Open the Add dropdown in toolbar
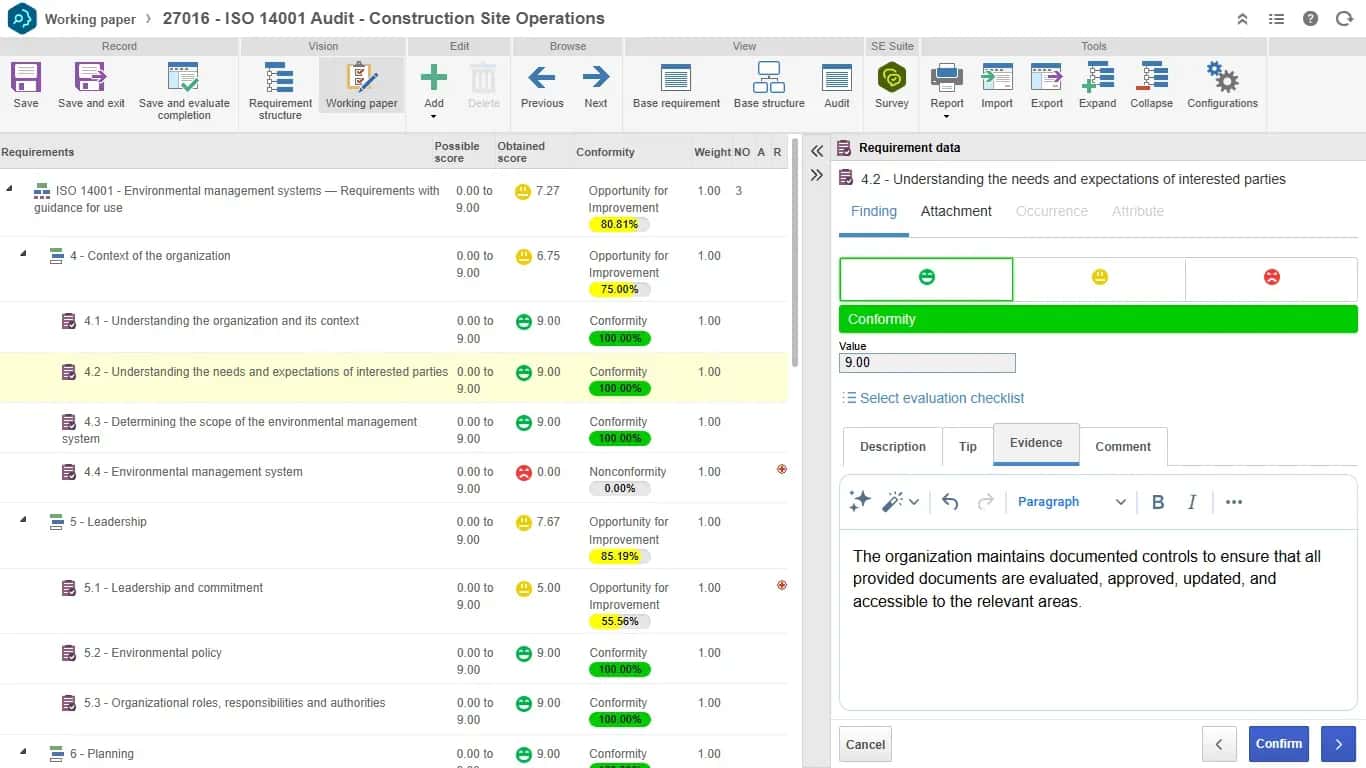This screenshot has width=1366, height=768. (x=434, y=116)
